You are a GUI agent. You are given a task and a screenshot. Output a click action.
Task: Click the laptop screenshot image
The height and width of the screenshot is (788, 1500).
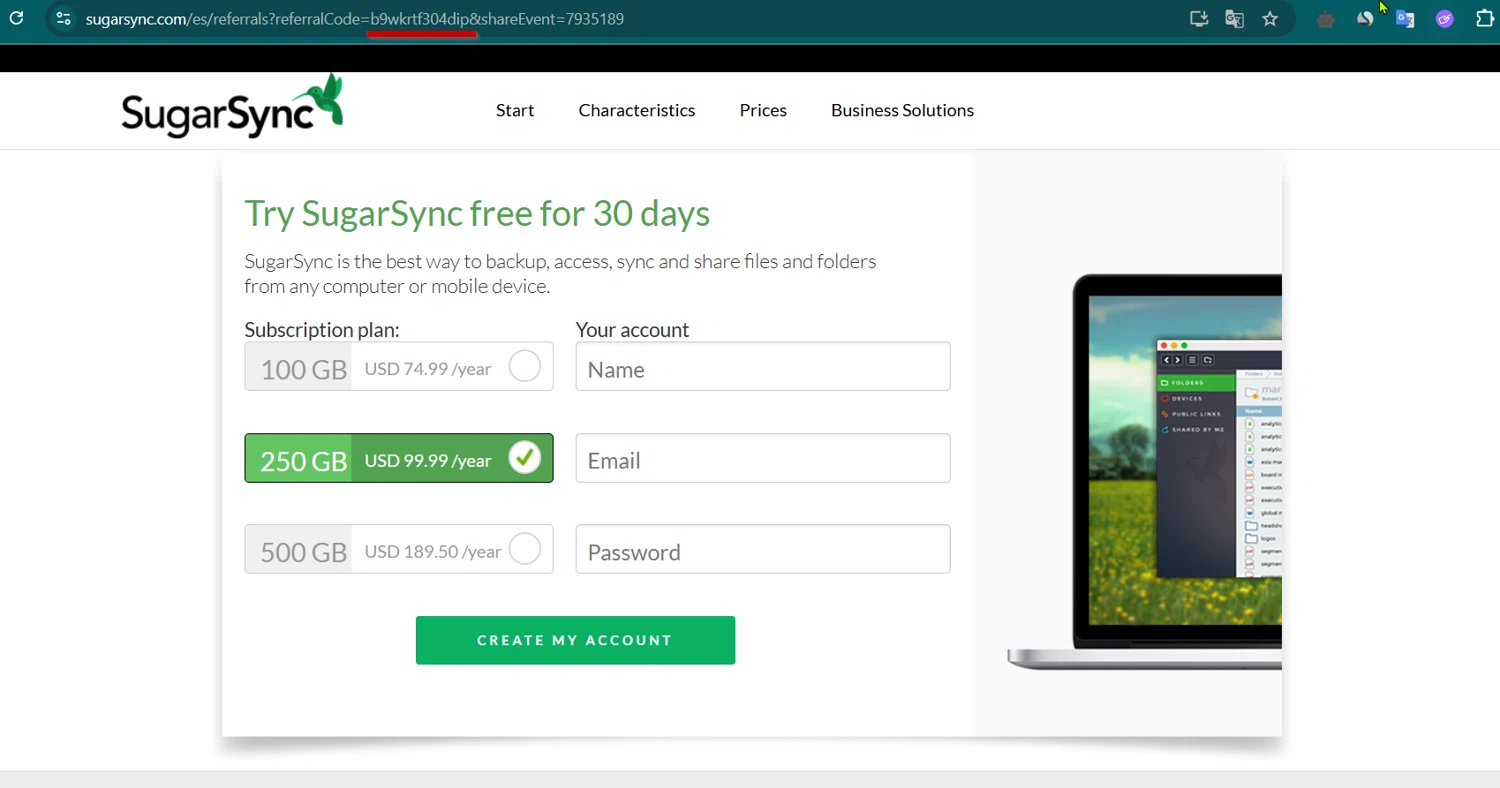[1145, 471]
